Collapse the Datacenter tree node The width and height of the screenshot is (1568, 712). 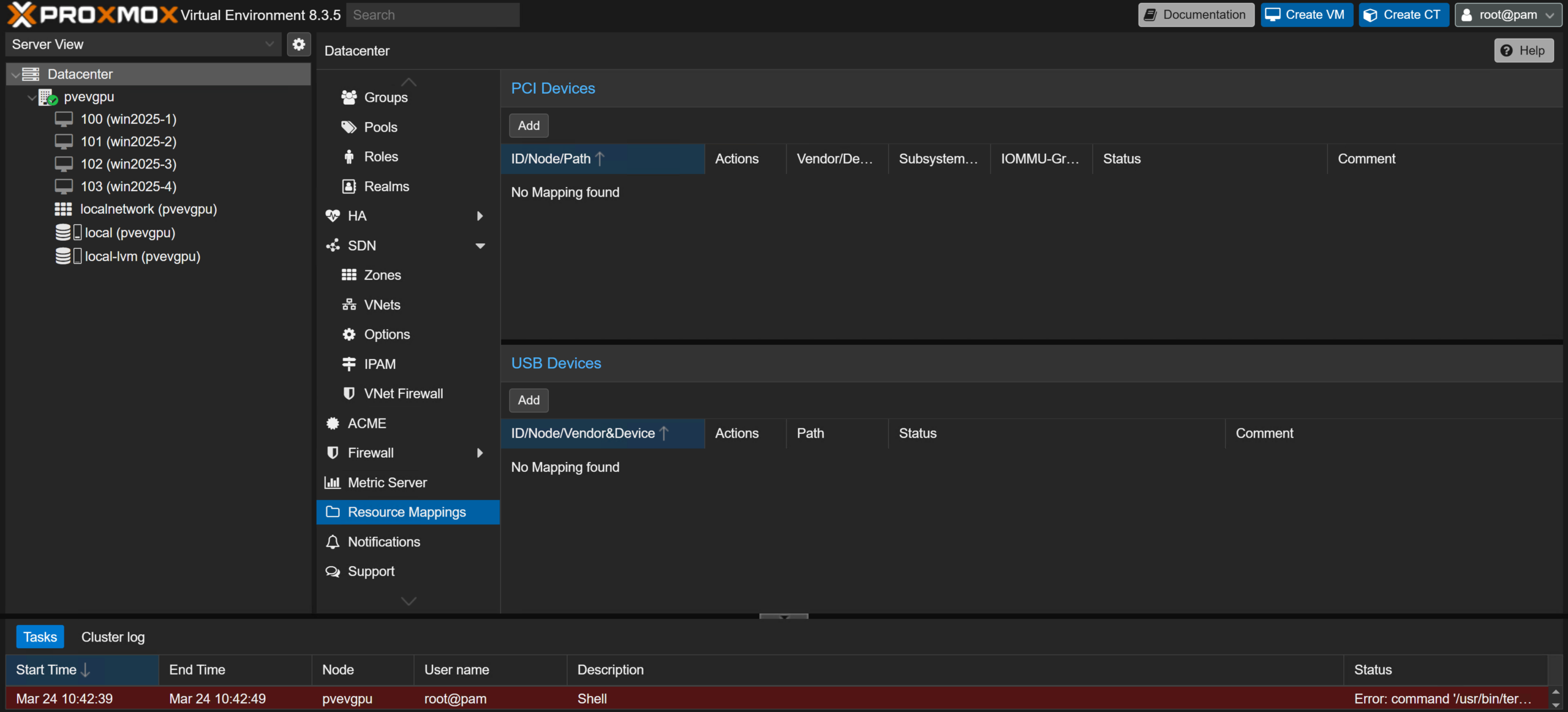15,75
